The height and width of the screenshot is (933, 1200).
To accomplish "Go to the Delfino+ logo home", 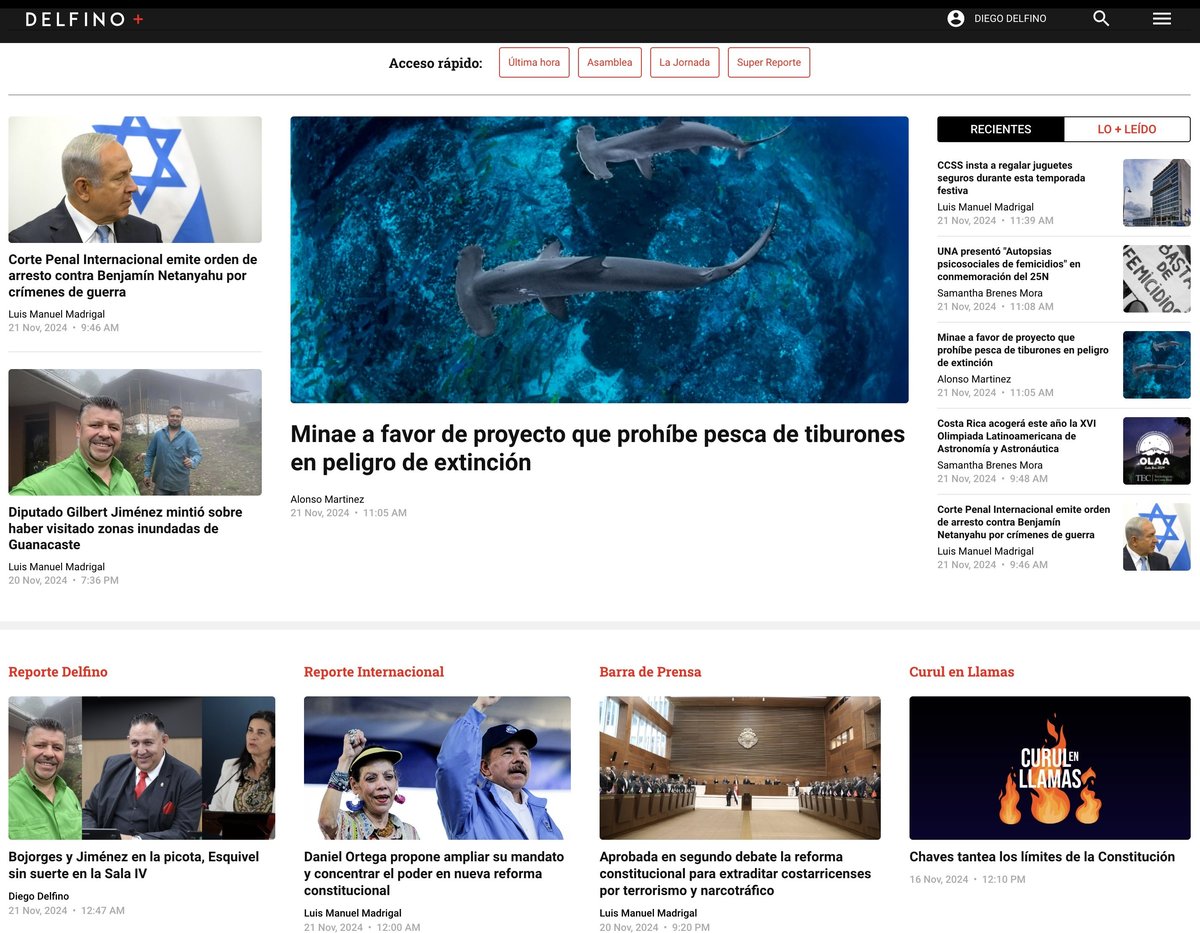I will pos(84,19).
